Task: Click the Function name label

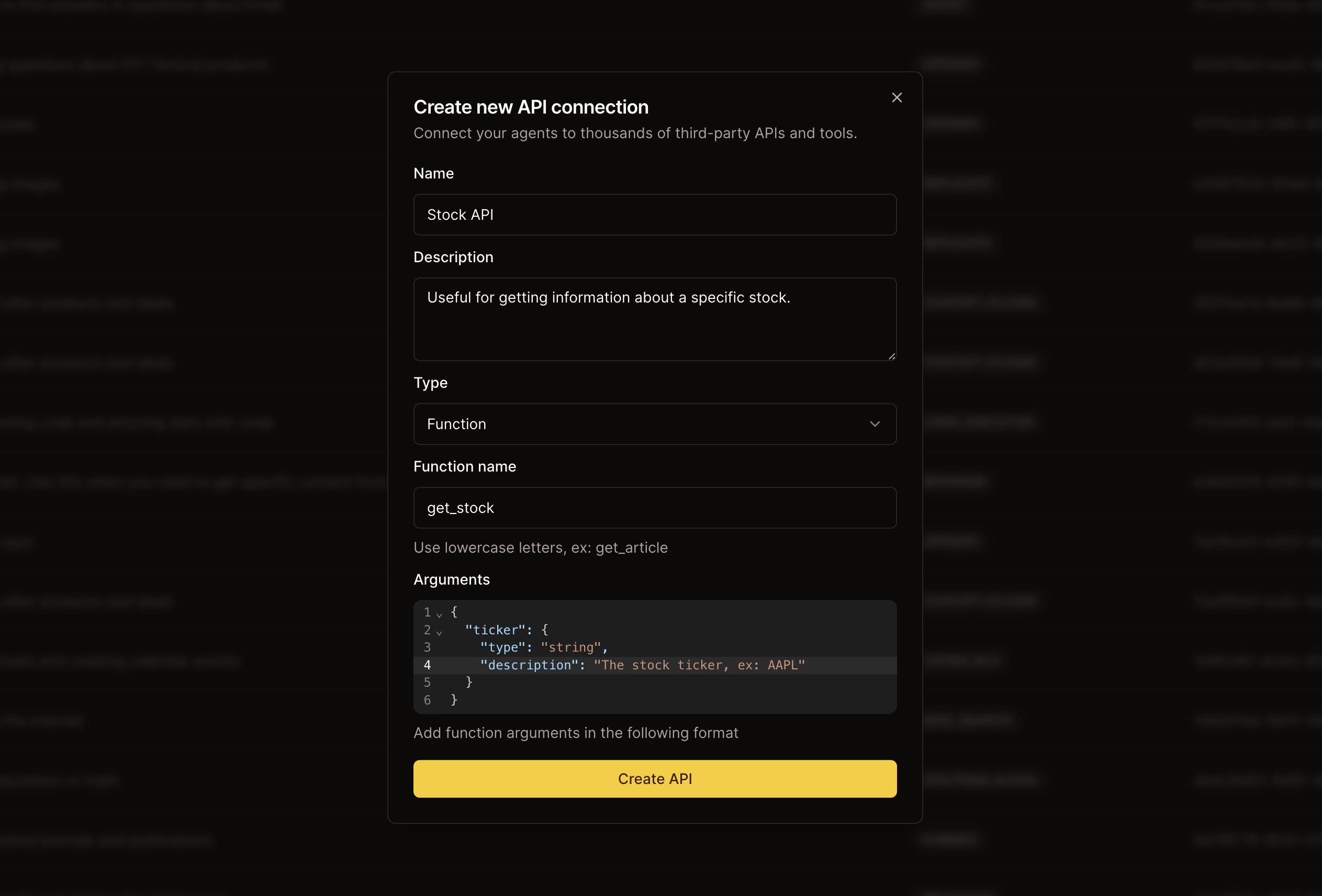Action: (x=464, y=466)
